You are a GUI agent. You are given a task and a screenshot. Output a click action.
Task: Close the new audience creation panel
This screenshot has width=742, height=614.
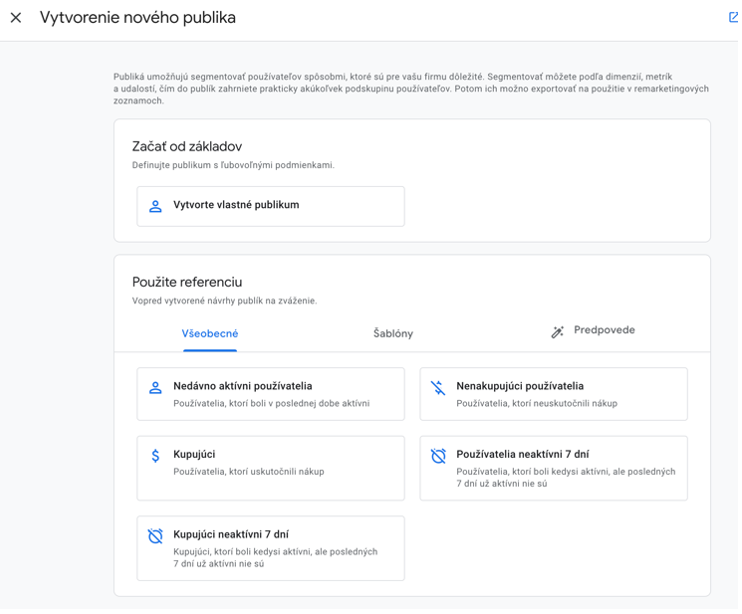coord(16,18)
